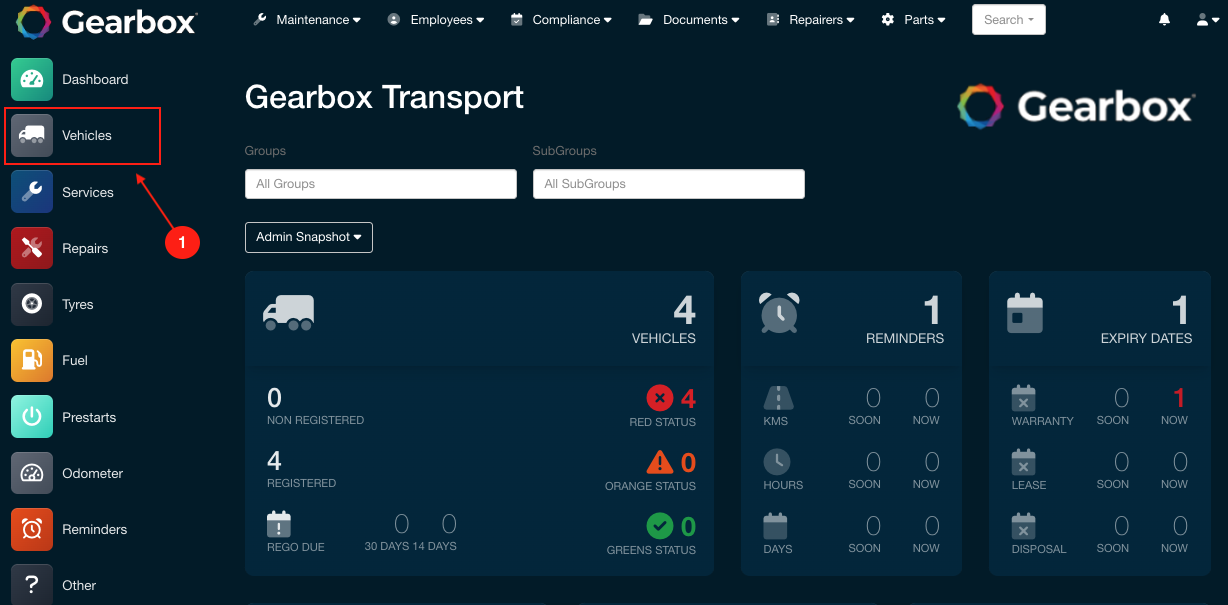The height and width of the screenshot is (605, 1228).
Task: Open the Parts menu
Action: point(913,20)
